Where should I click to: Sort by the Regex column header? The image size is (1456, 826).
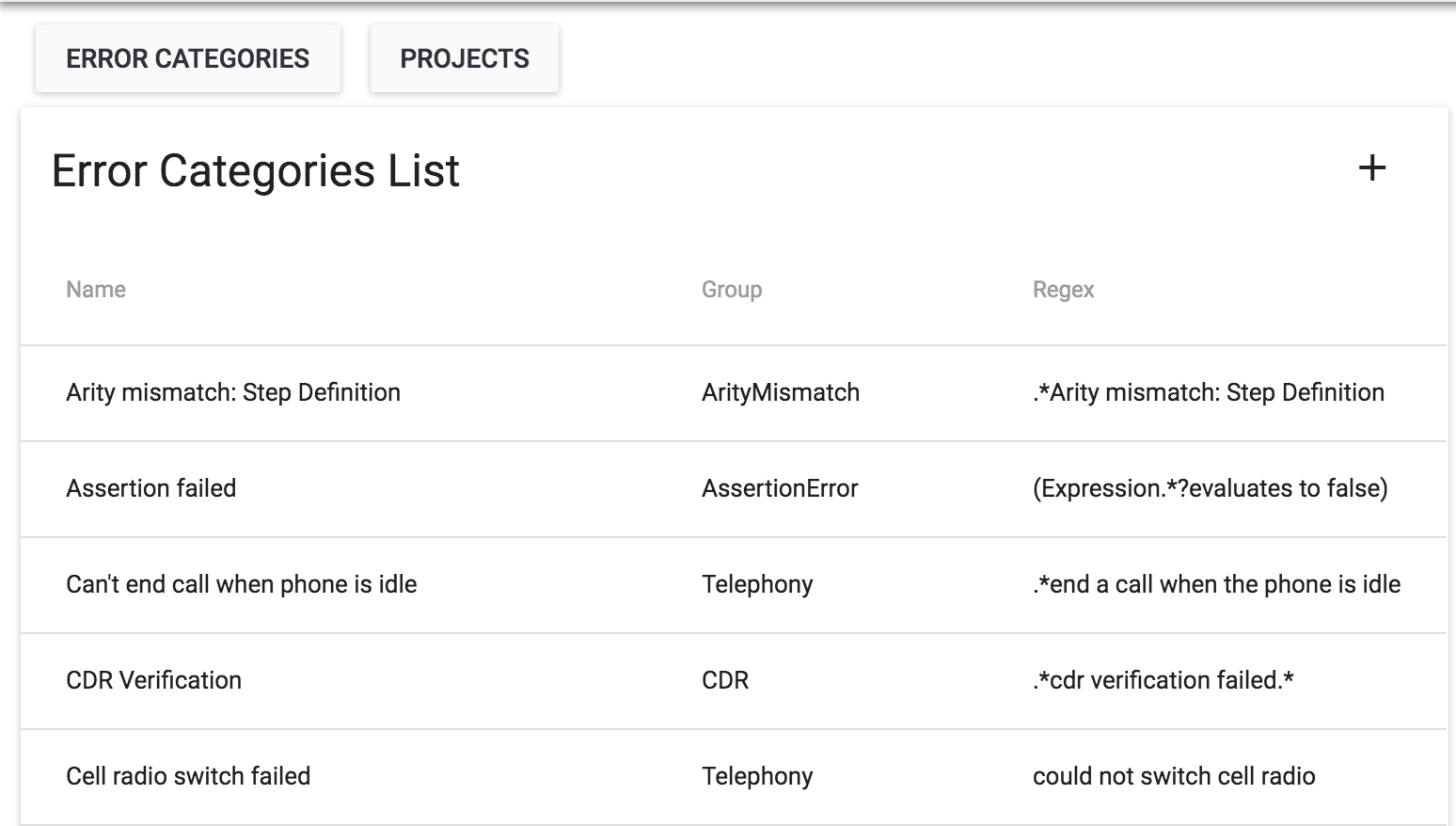1063,290
